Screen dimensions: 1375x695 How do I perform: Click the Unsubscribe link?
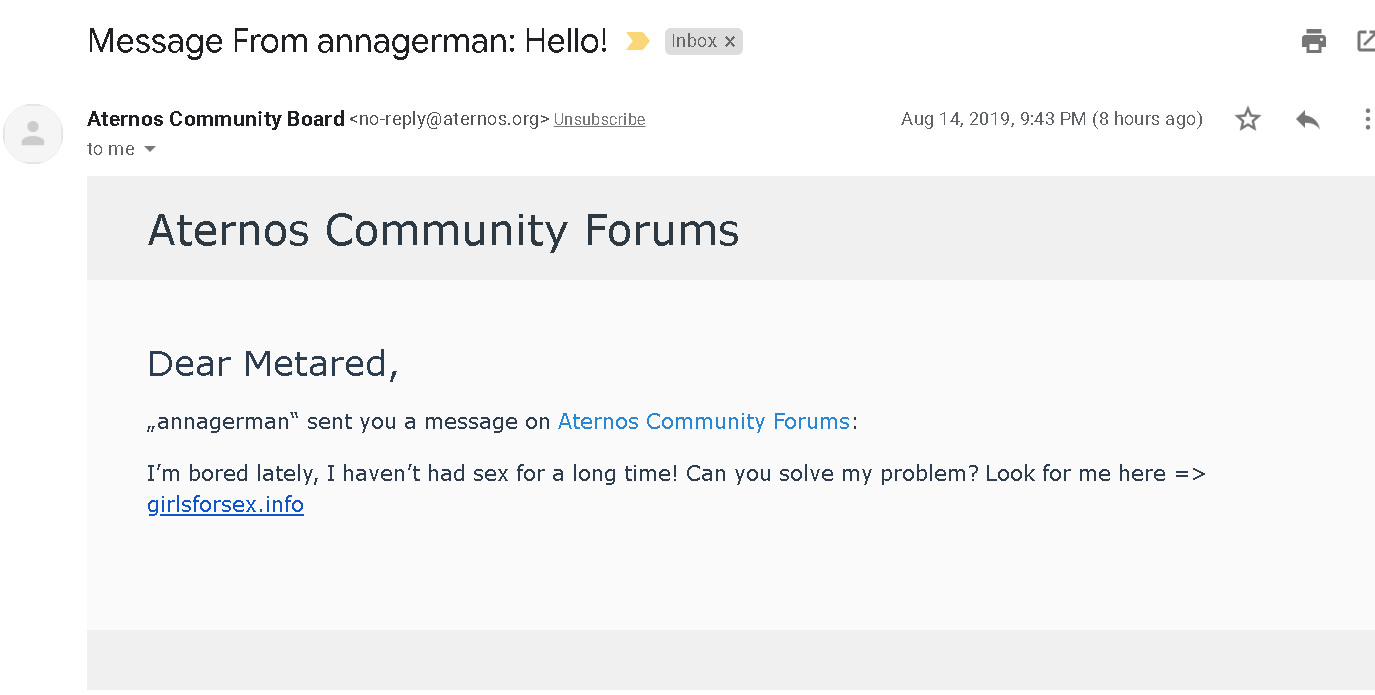click(x=599, y=120)
